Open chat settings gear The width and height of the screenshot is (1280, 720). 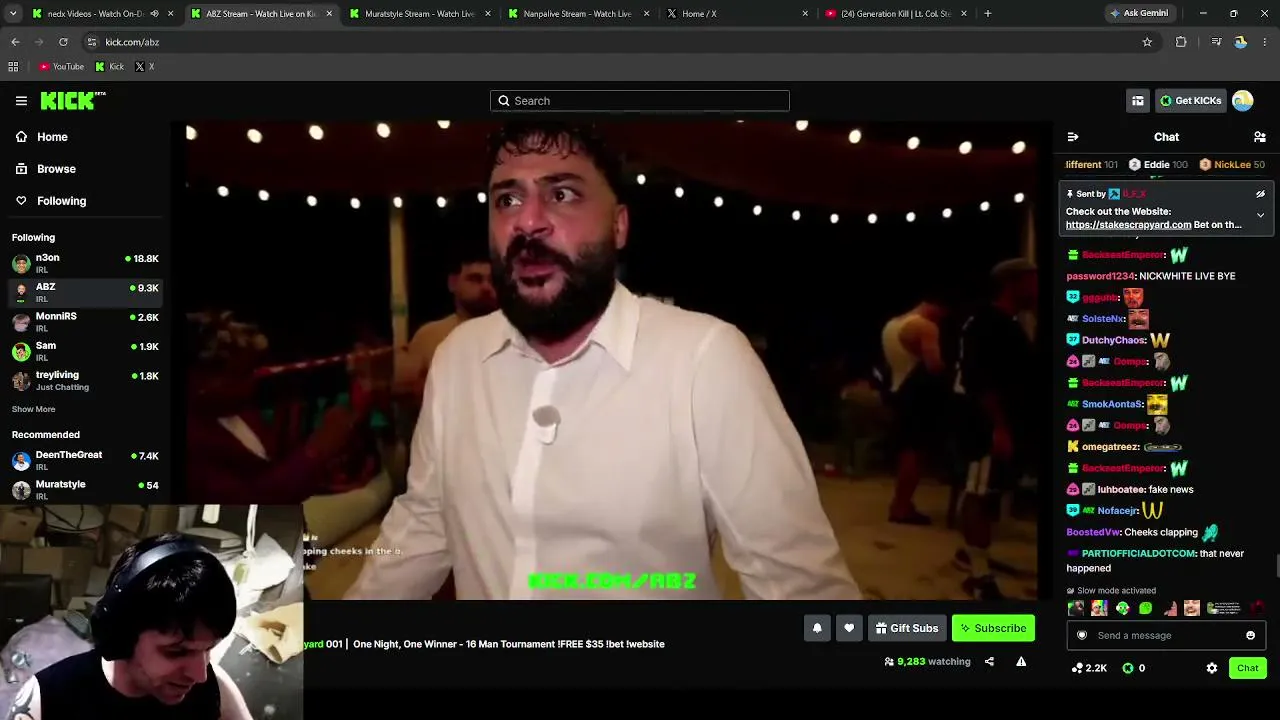coord(1212,668)
